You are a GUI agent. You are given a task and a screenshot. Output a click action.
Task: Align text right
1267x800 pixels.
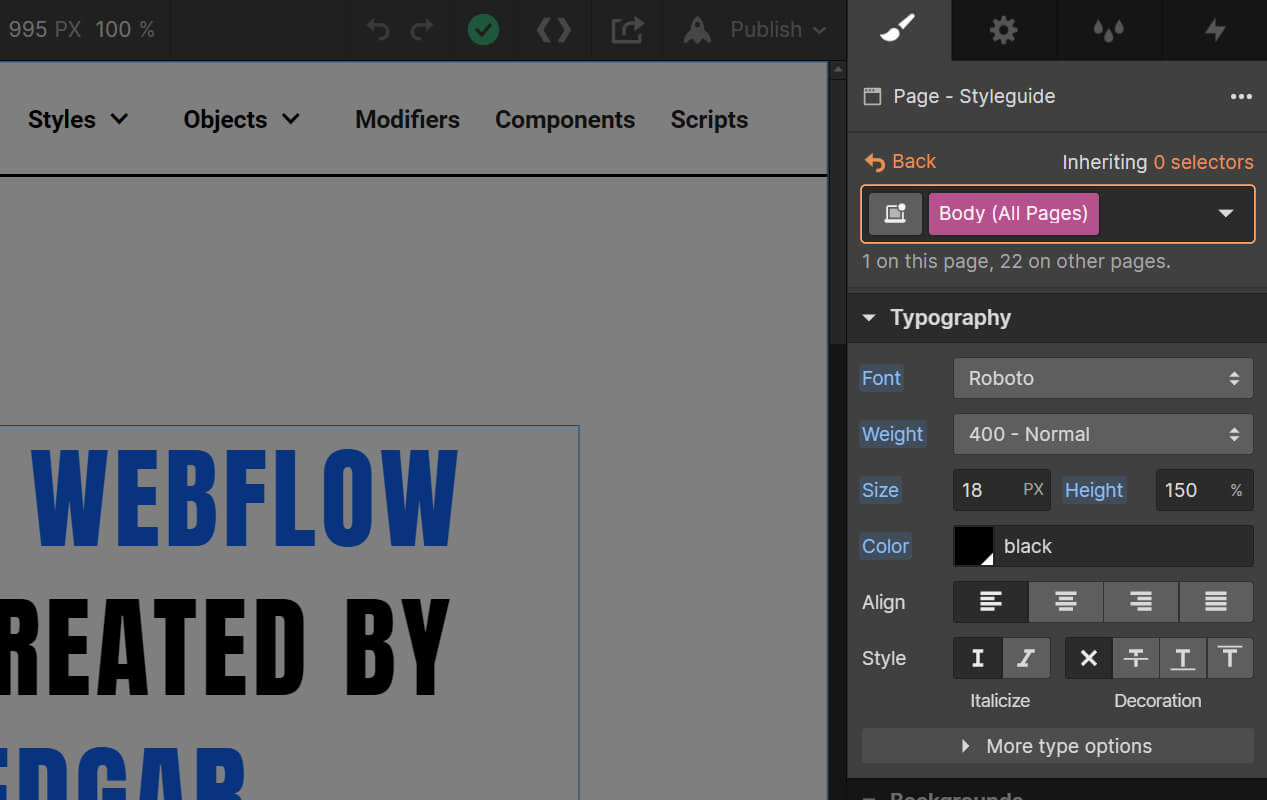pos(1141,602)
